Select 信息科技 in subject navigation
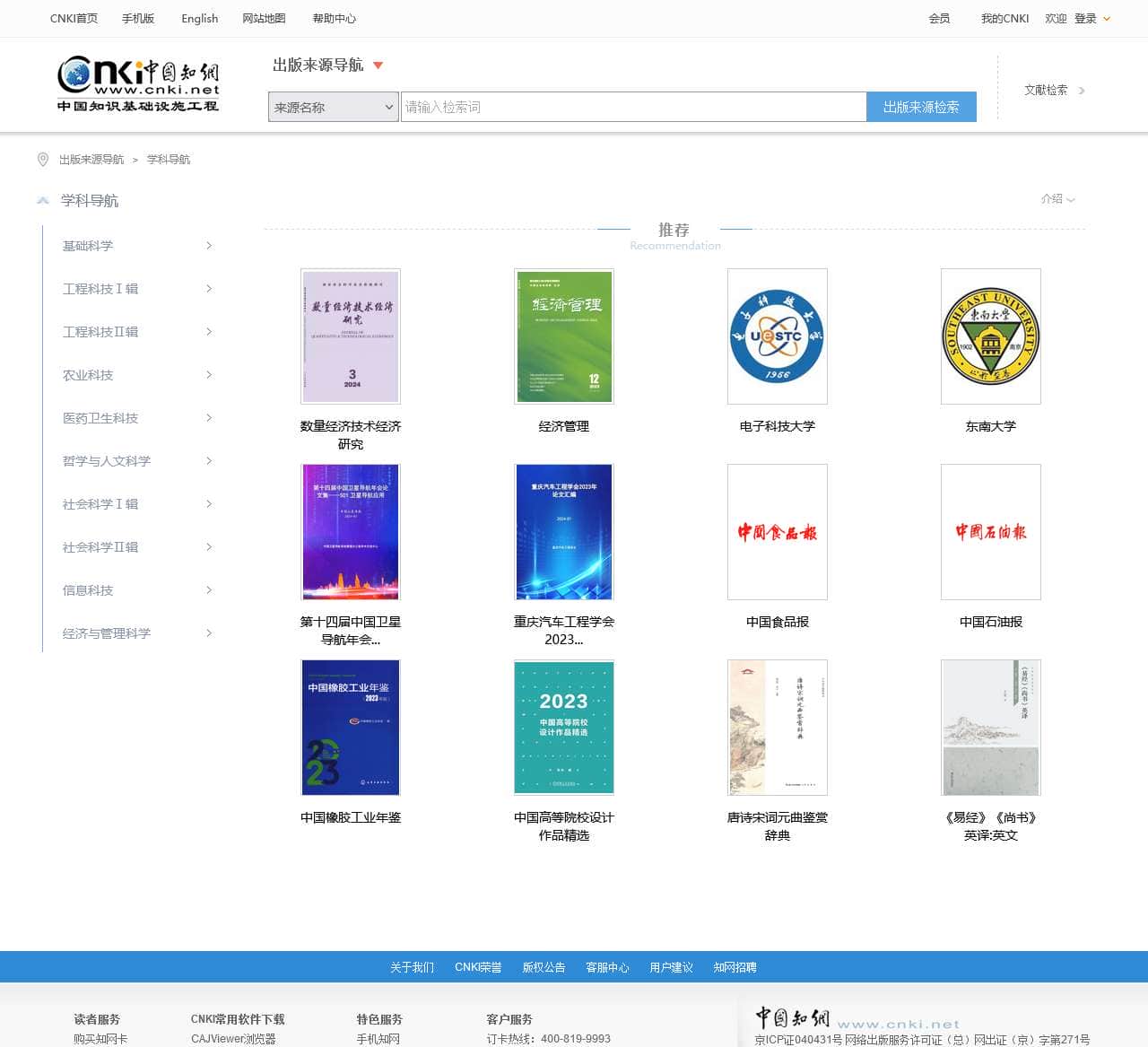The height and width of the screenshot is (1047, 1148). 88,590
